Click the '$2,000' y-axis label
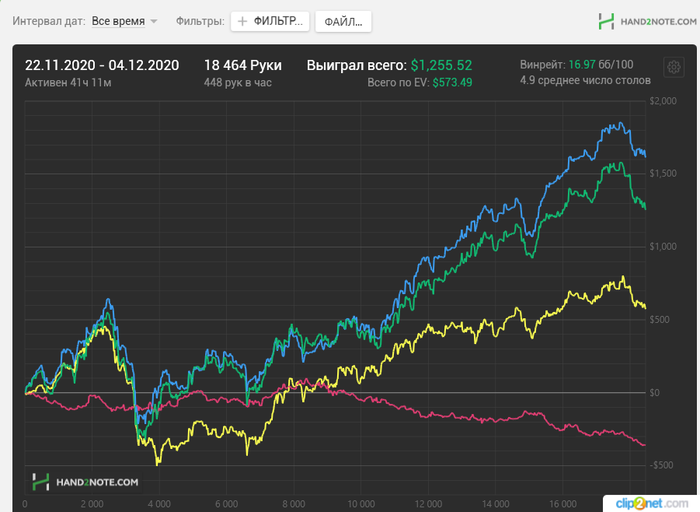700x512 pixels. pyautogui.click(x=663, y=101)
